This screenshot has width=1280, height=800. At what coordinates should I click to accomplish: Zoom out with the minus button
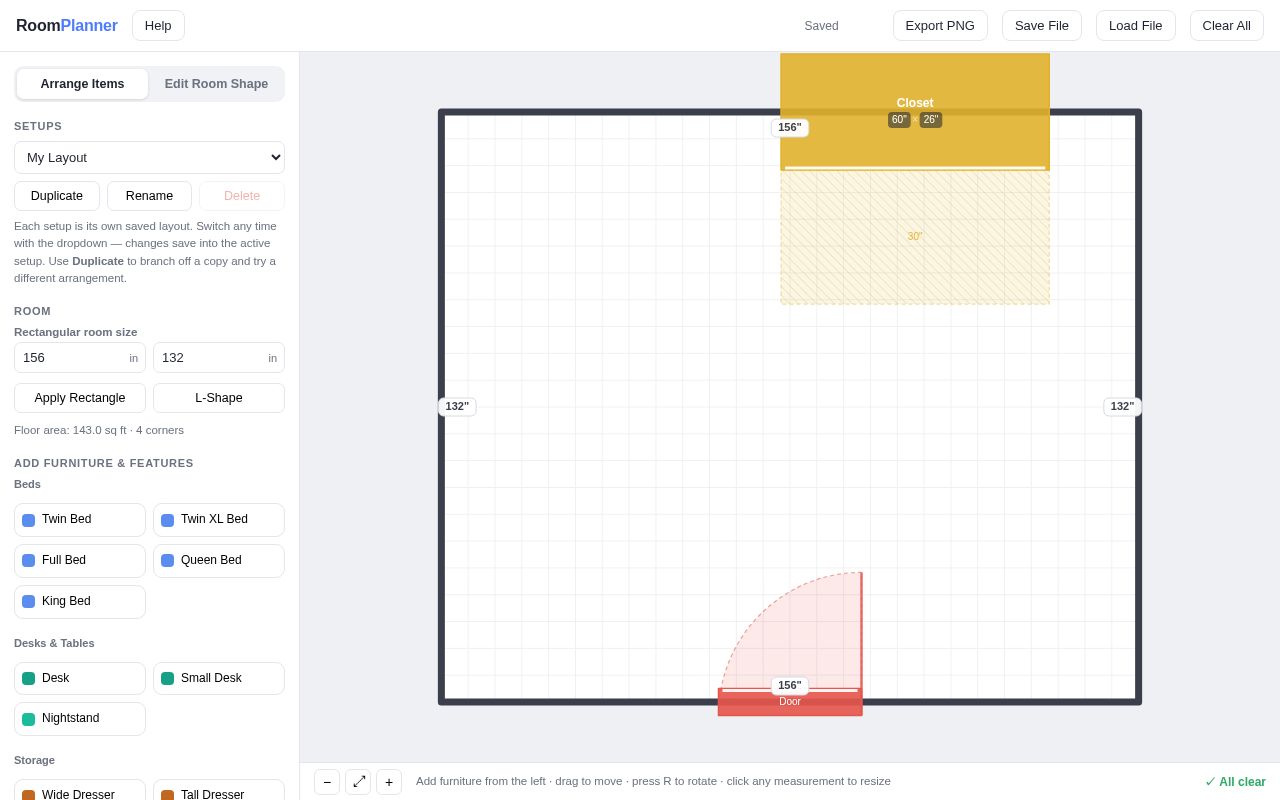327,782
